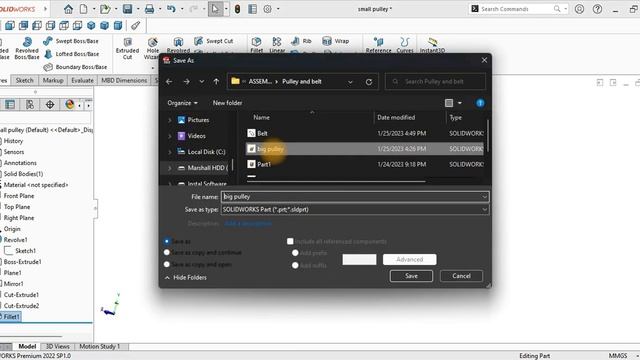The height and width of the screenshot is (360, 640).
Task: Open the Motion Study 1 tab
Action: pos(100,346)
